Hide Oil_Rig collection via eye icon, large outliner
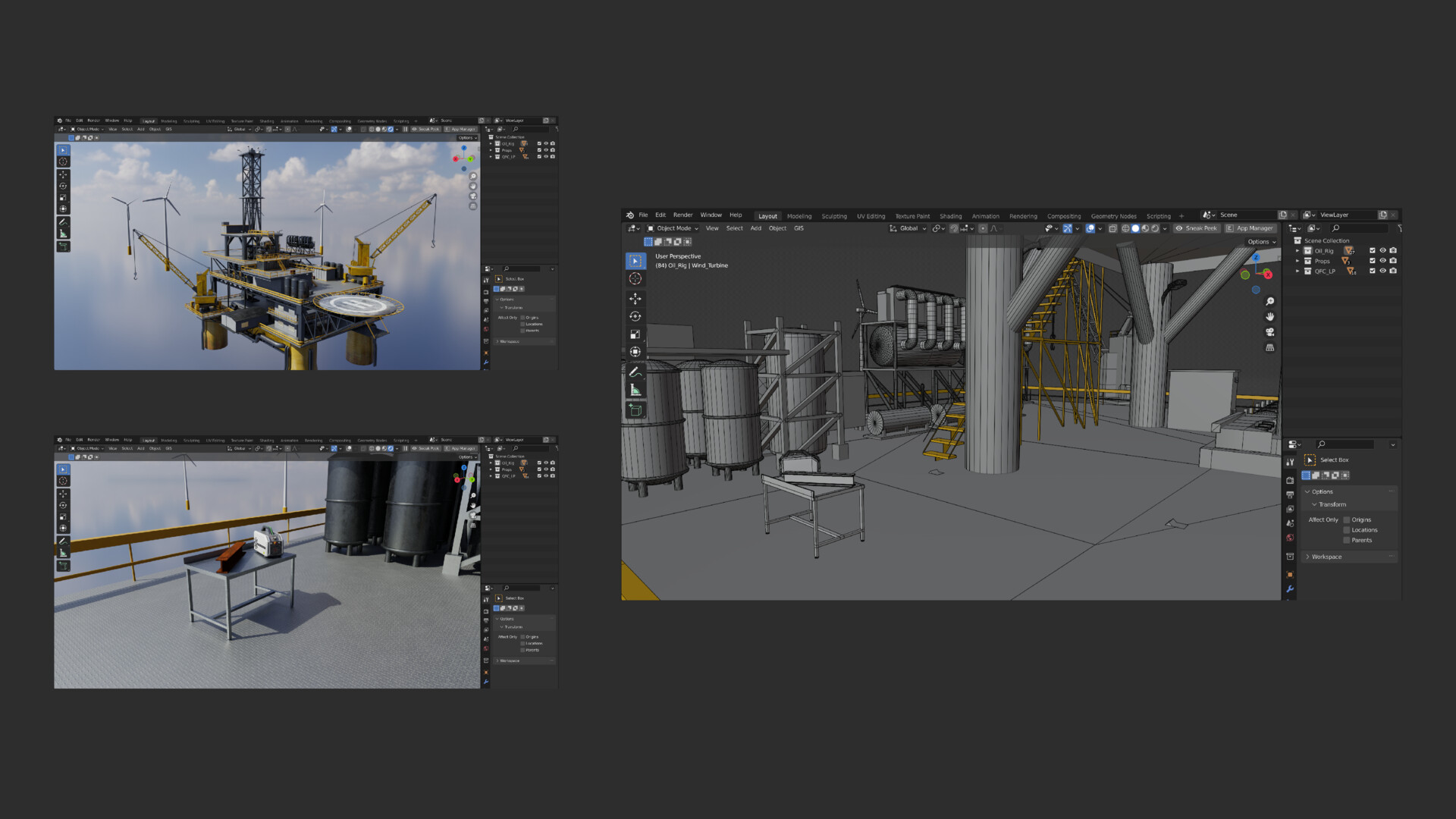The height and width of the screenshot is (819, 1456). pyautogui.click(x=1382, y=250)
